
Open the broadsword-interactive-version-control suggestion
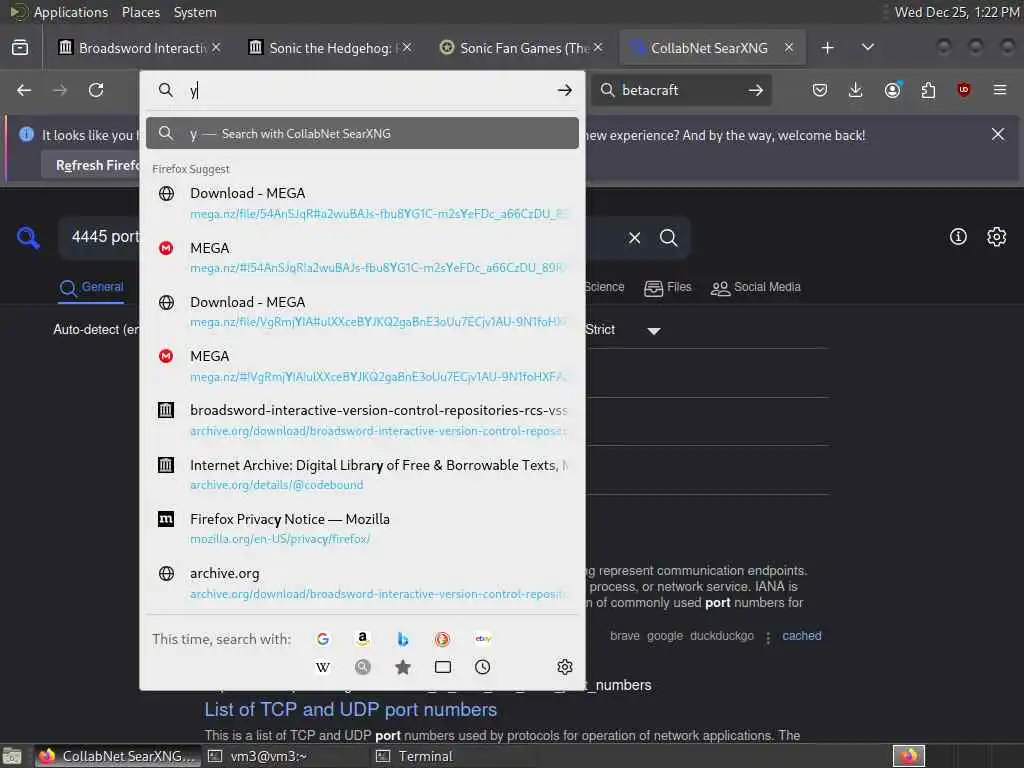point(362,420)
